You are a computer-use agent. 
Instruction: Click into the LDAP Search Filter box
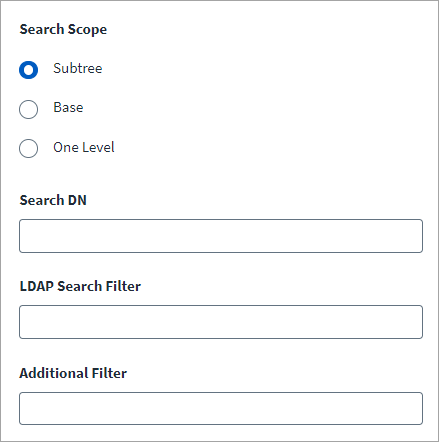point(221,322)
